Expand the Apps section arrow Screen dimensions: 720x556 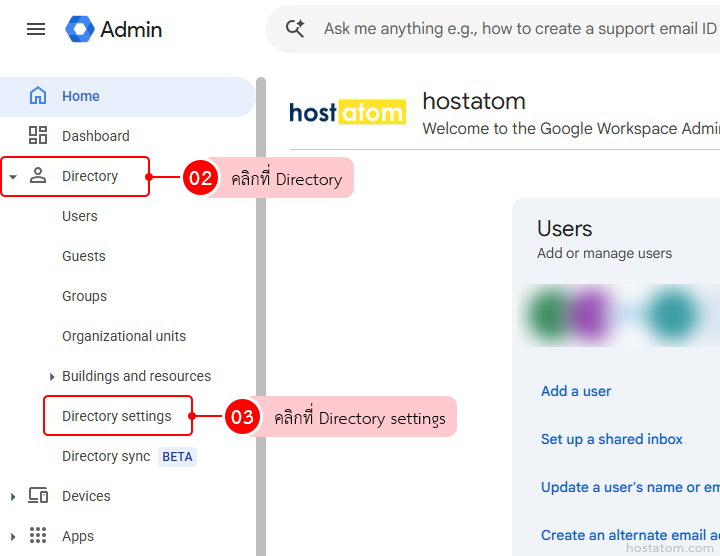[13, 537]
